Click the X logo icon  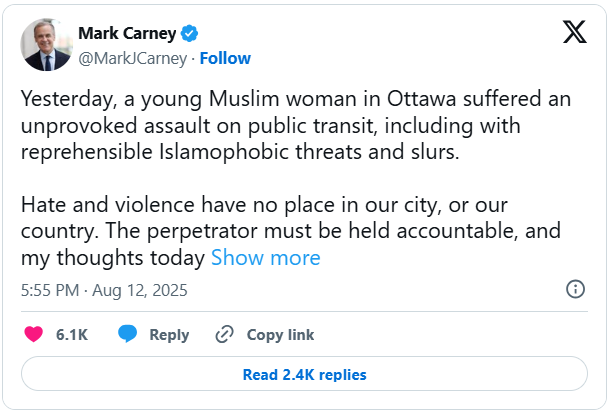tap(574, 32)
